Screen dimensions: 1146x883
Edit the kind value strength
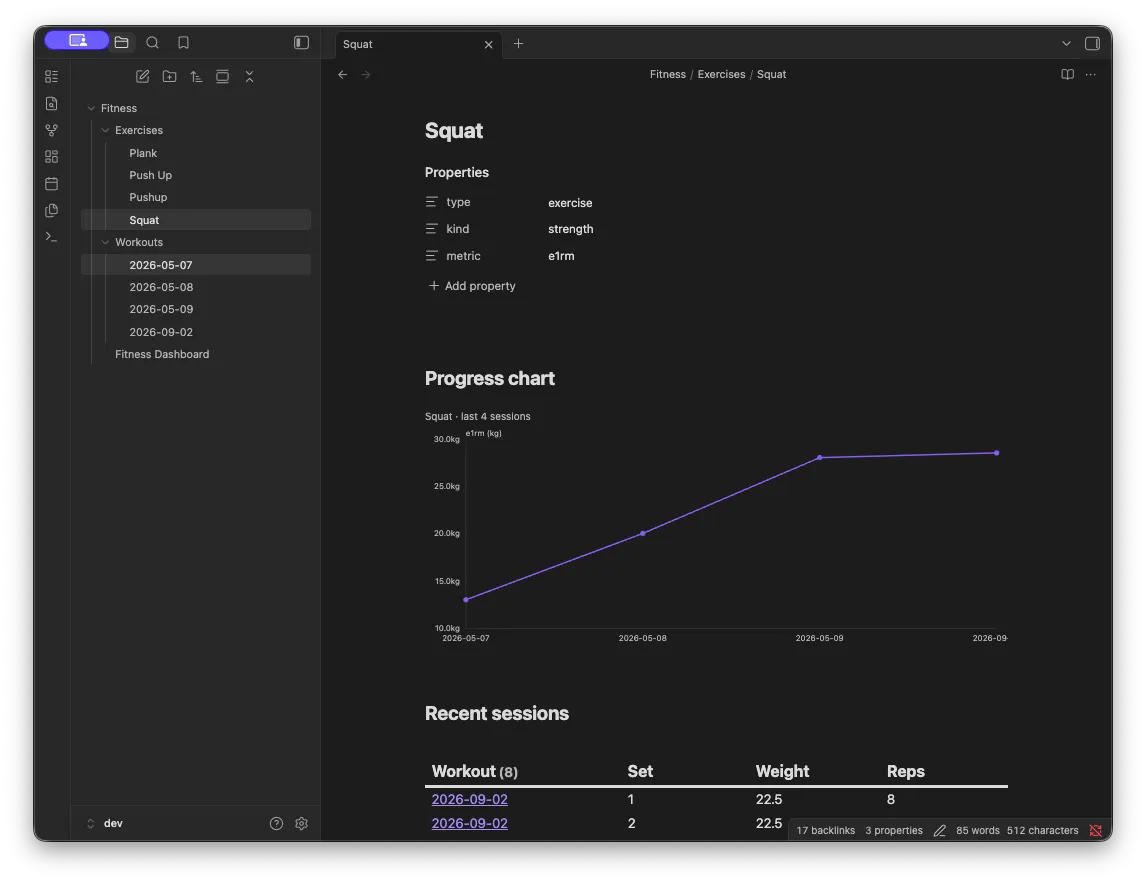(x=571, y=229)
